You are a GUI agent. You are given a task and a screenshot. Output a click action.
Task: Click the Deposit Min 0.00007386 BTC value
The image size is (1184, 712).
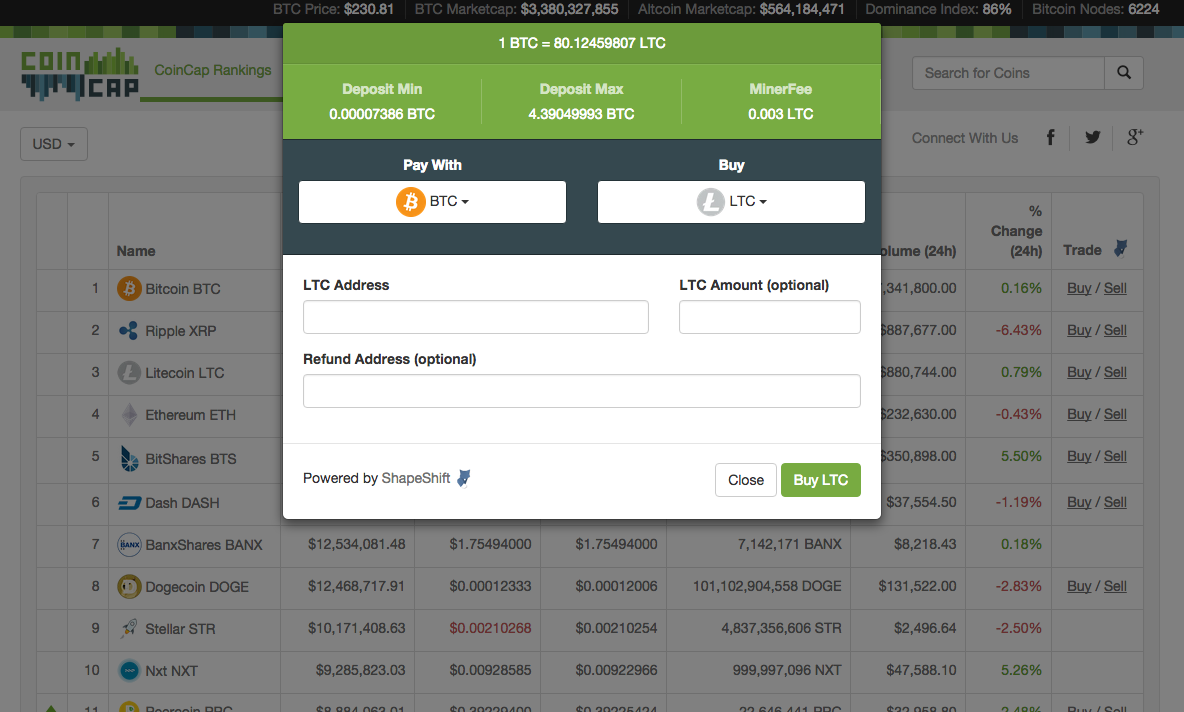coord(382,114)
